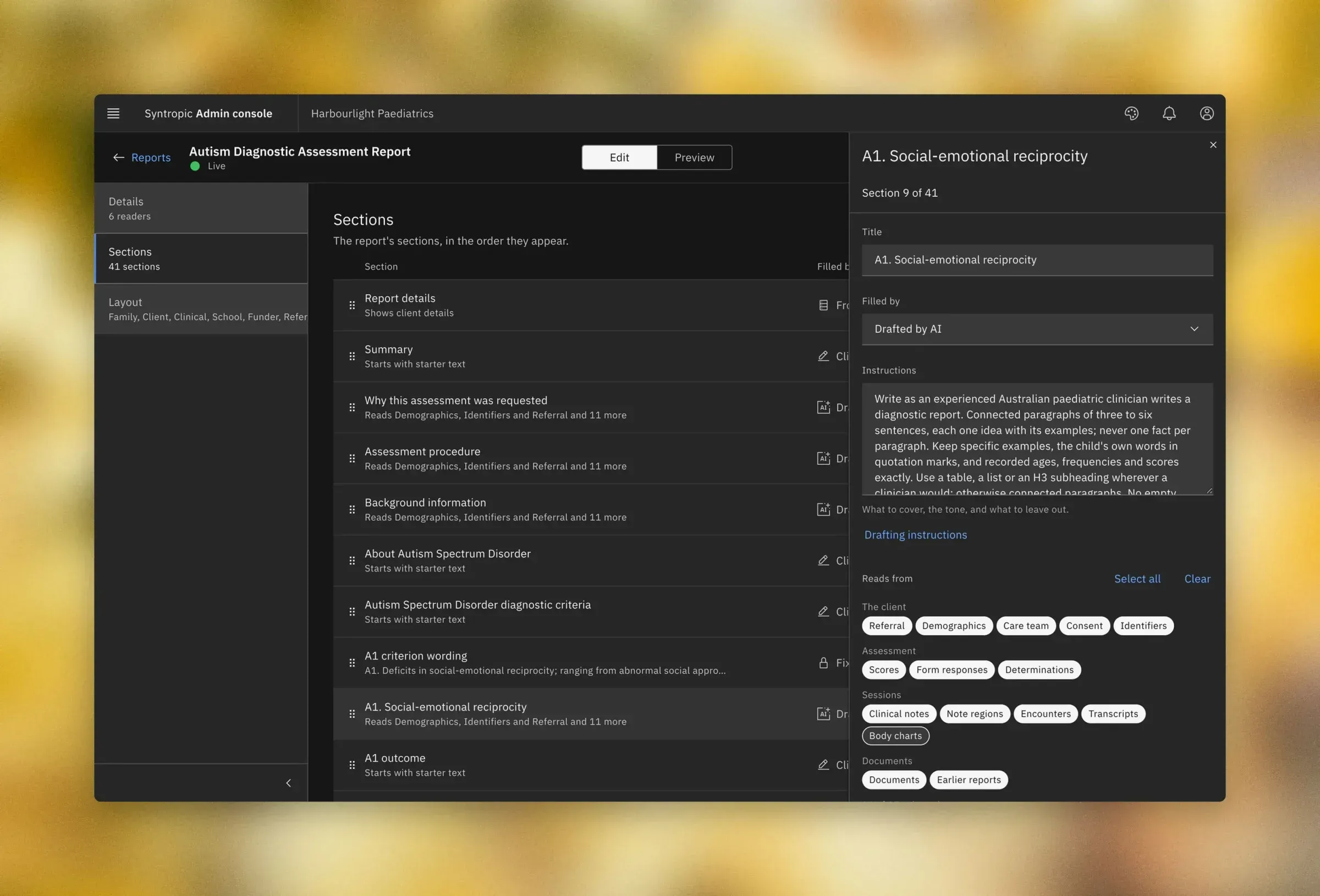Click Select all for Reads from

(1136, 579)
